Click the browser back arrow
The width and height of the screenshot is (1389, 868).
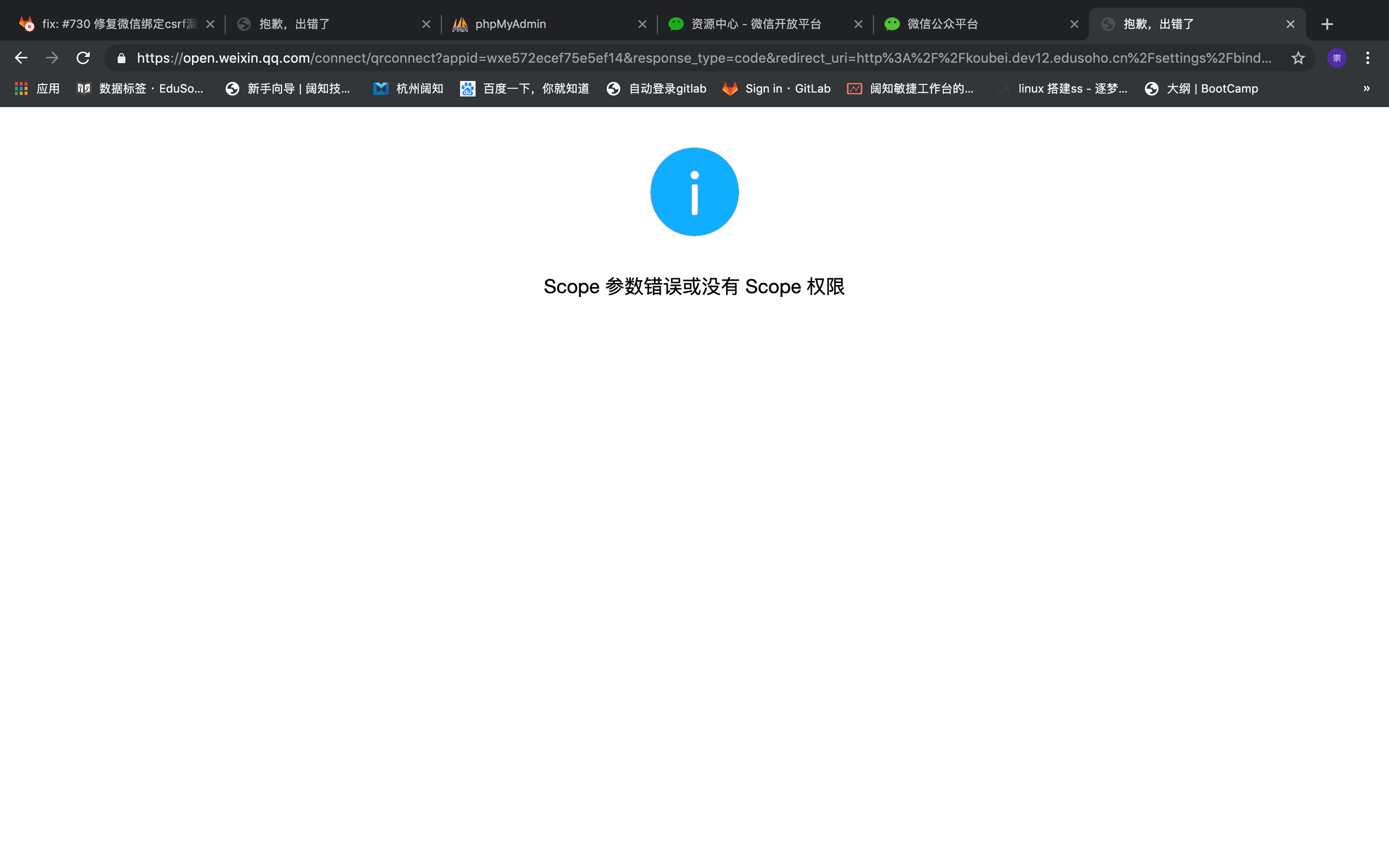click(x=21, y=58)
